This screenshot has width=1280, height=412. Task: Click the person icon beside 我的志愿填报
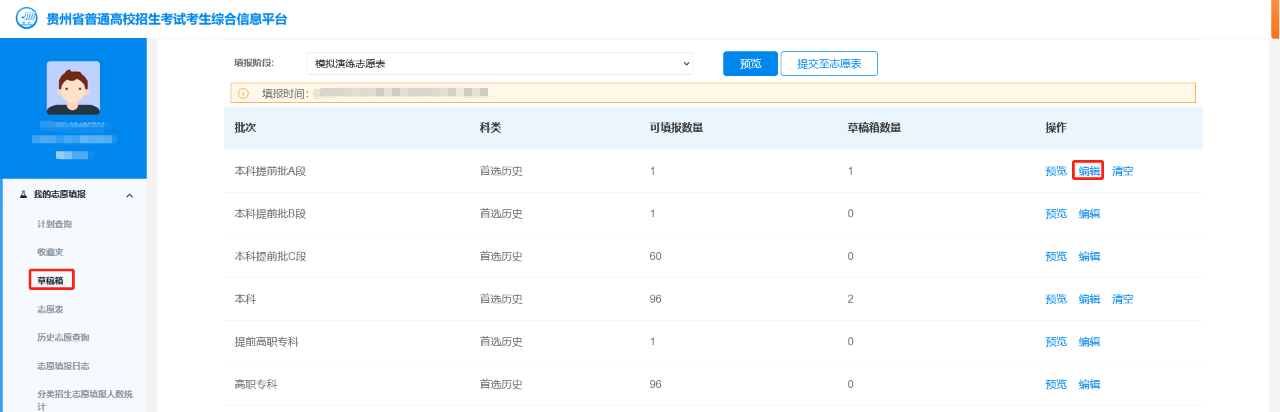click(23, 195)
